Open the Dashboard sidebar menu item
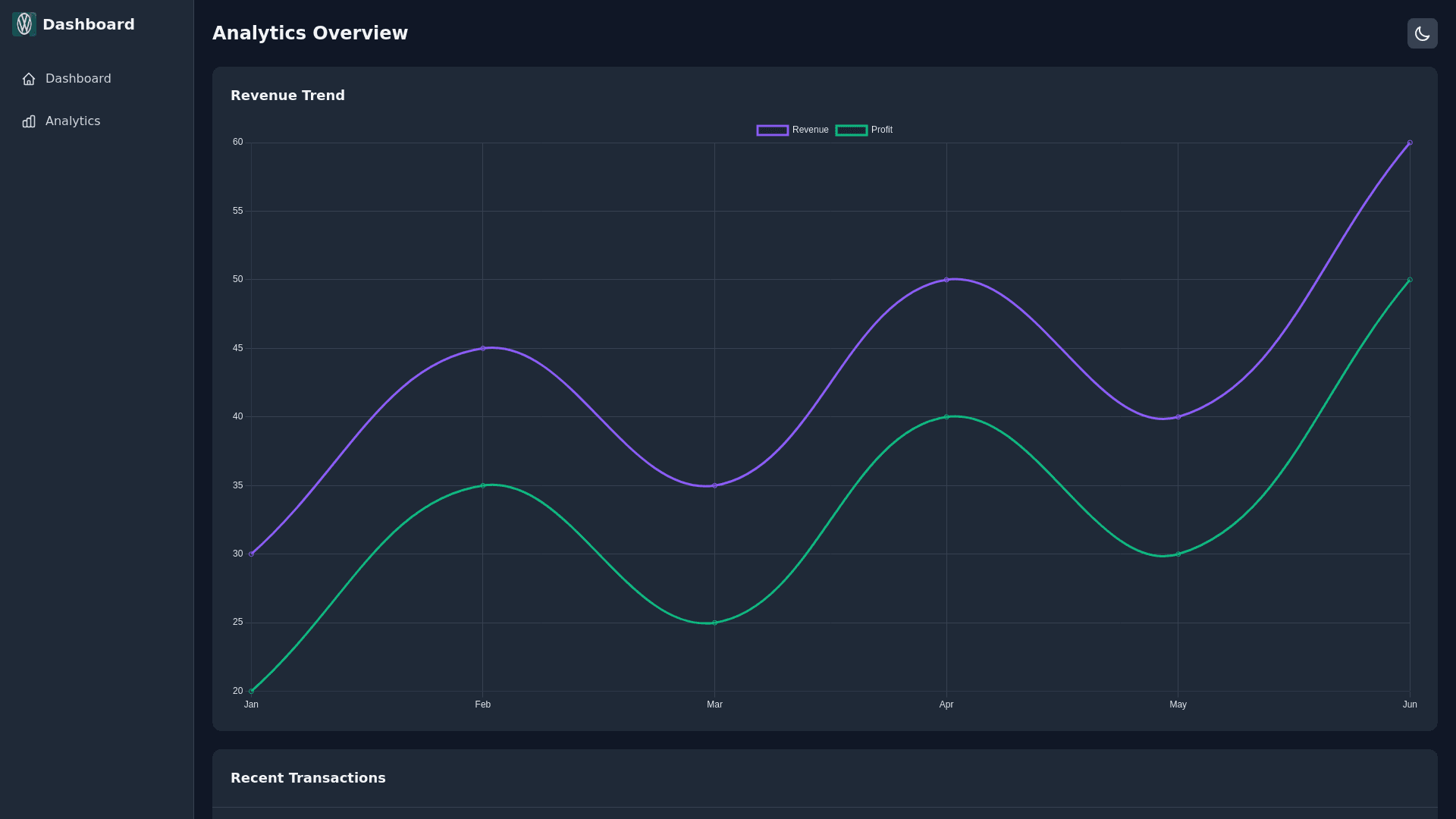 [78, 79]
